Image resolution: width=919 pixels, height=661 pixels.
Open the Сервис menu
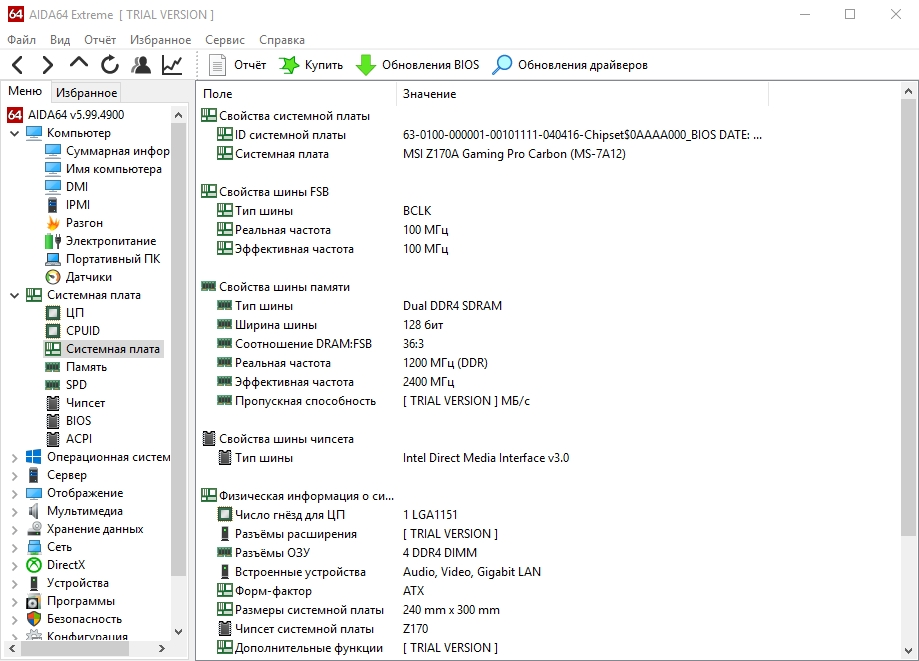(x=224, y=40)
